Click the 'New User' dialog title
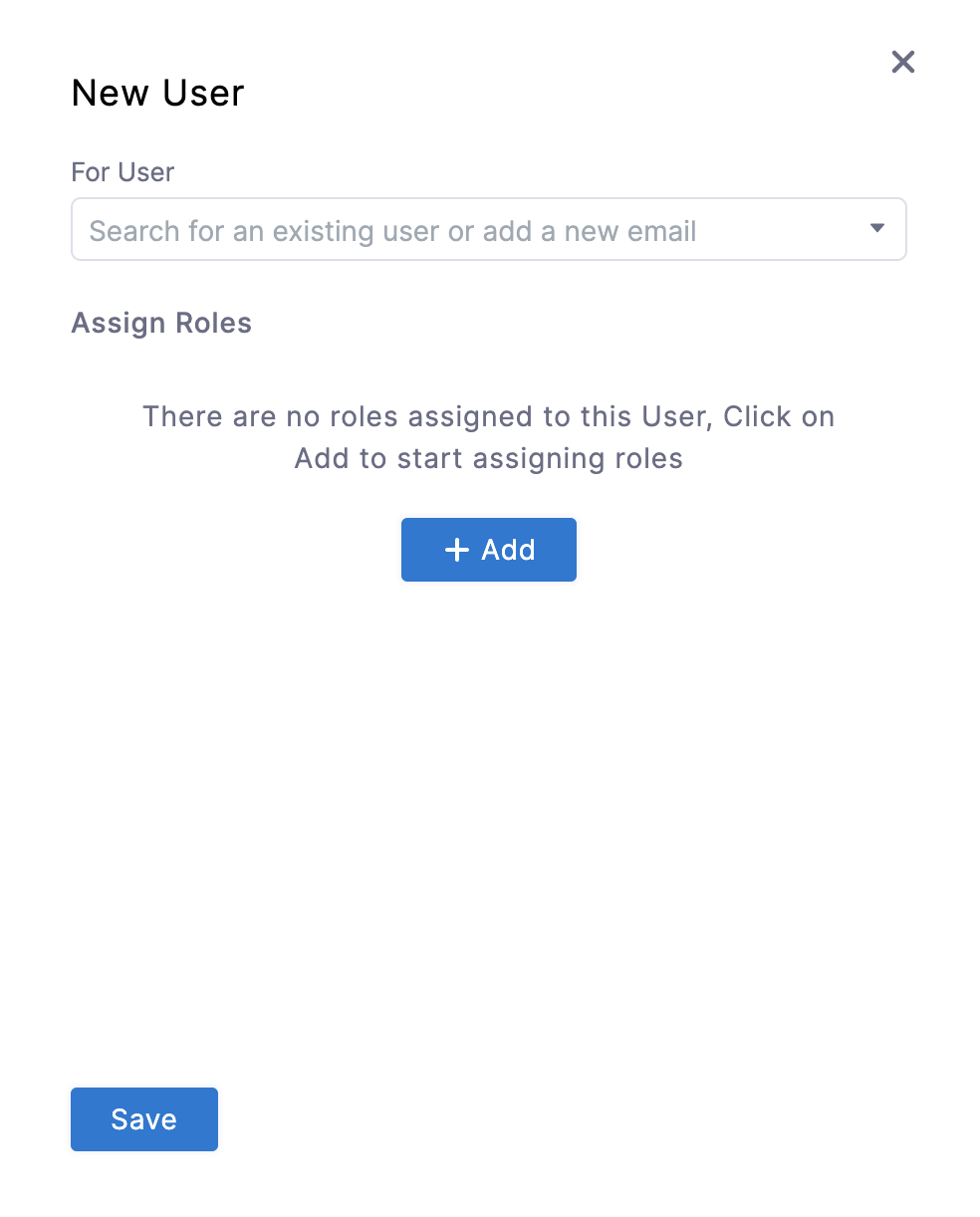Viewport: 980px width, 1217px height. pyautogui.click(x=157, y=93)
